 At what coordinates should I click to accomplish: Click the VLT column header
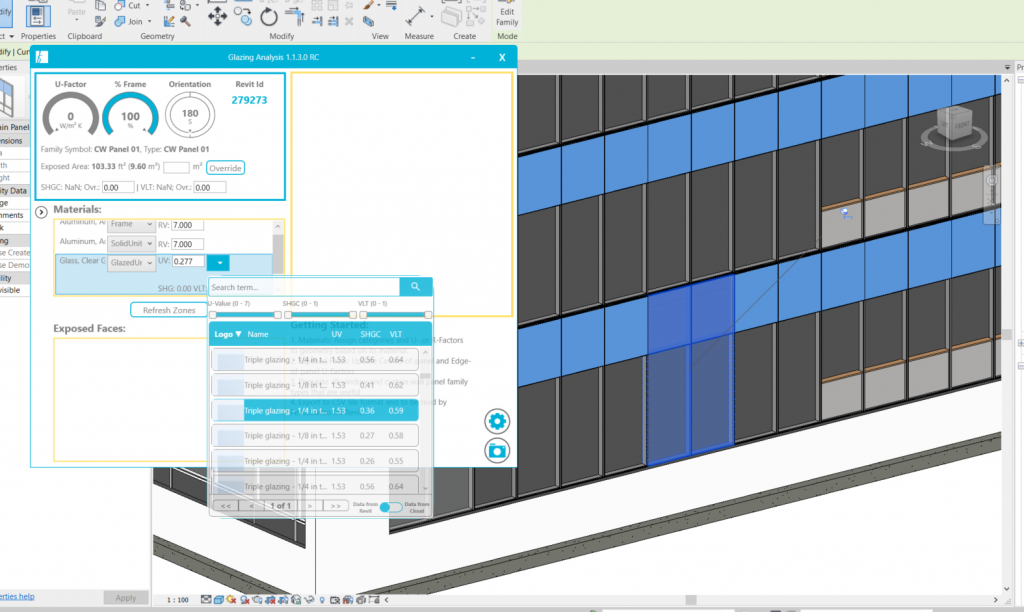(x=396, y=334)
